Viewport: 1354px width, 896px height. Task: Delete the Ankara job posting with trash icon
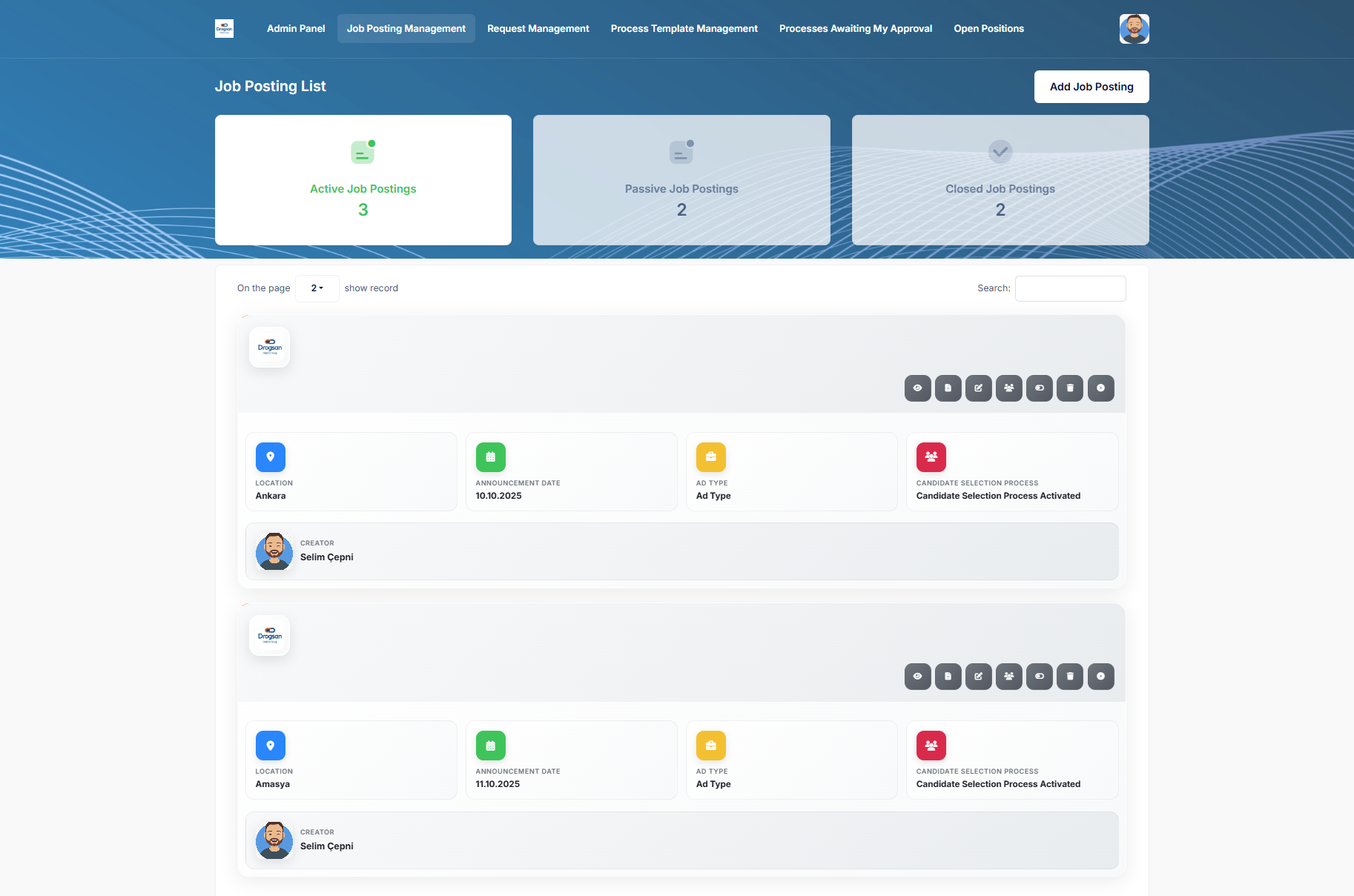coord(1069,388)
